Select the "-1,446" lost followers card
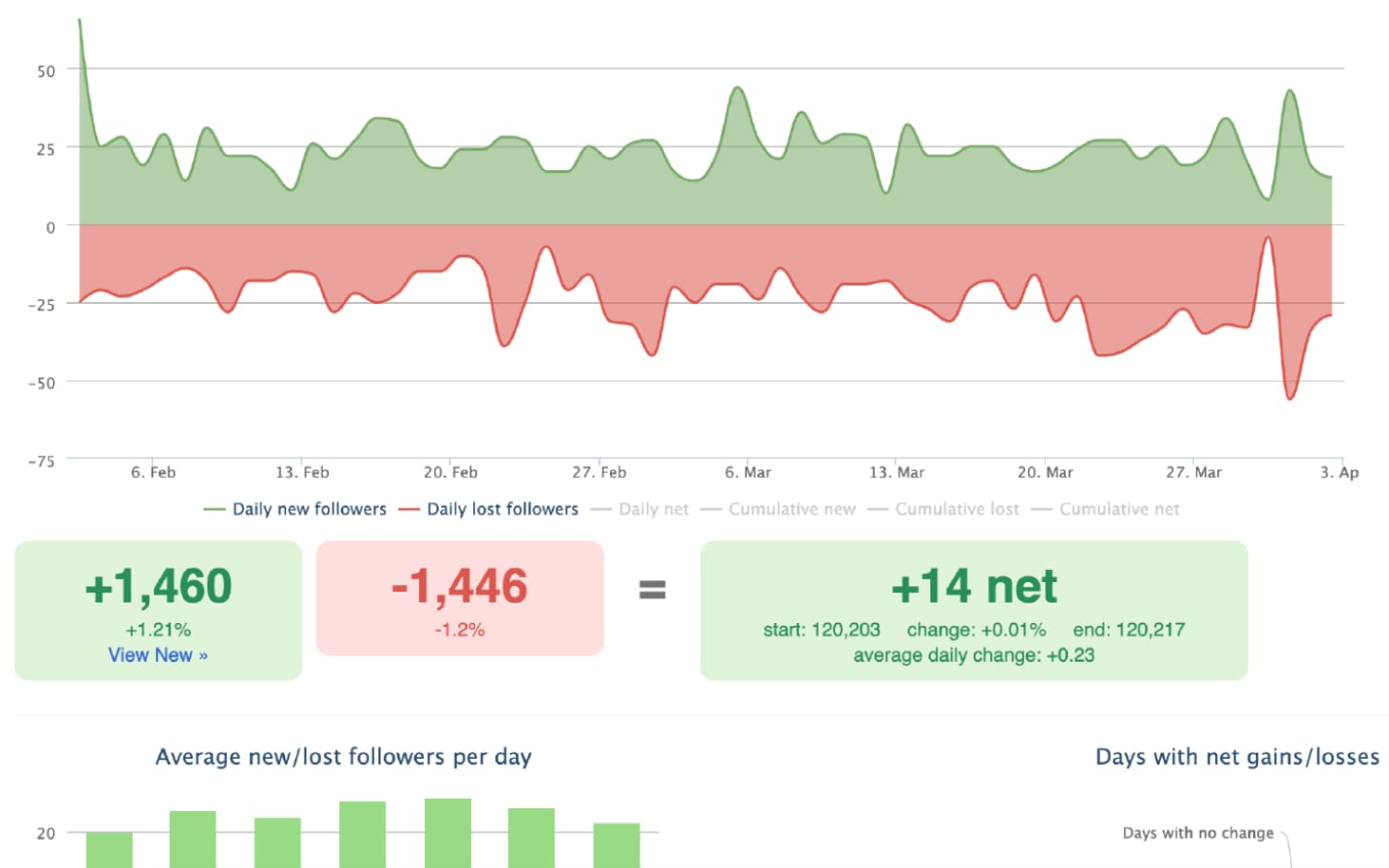 pos(459,586)
